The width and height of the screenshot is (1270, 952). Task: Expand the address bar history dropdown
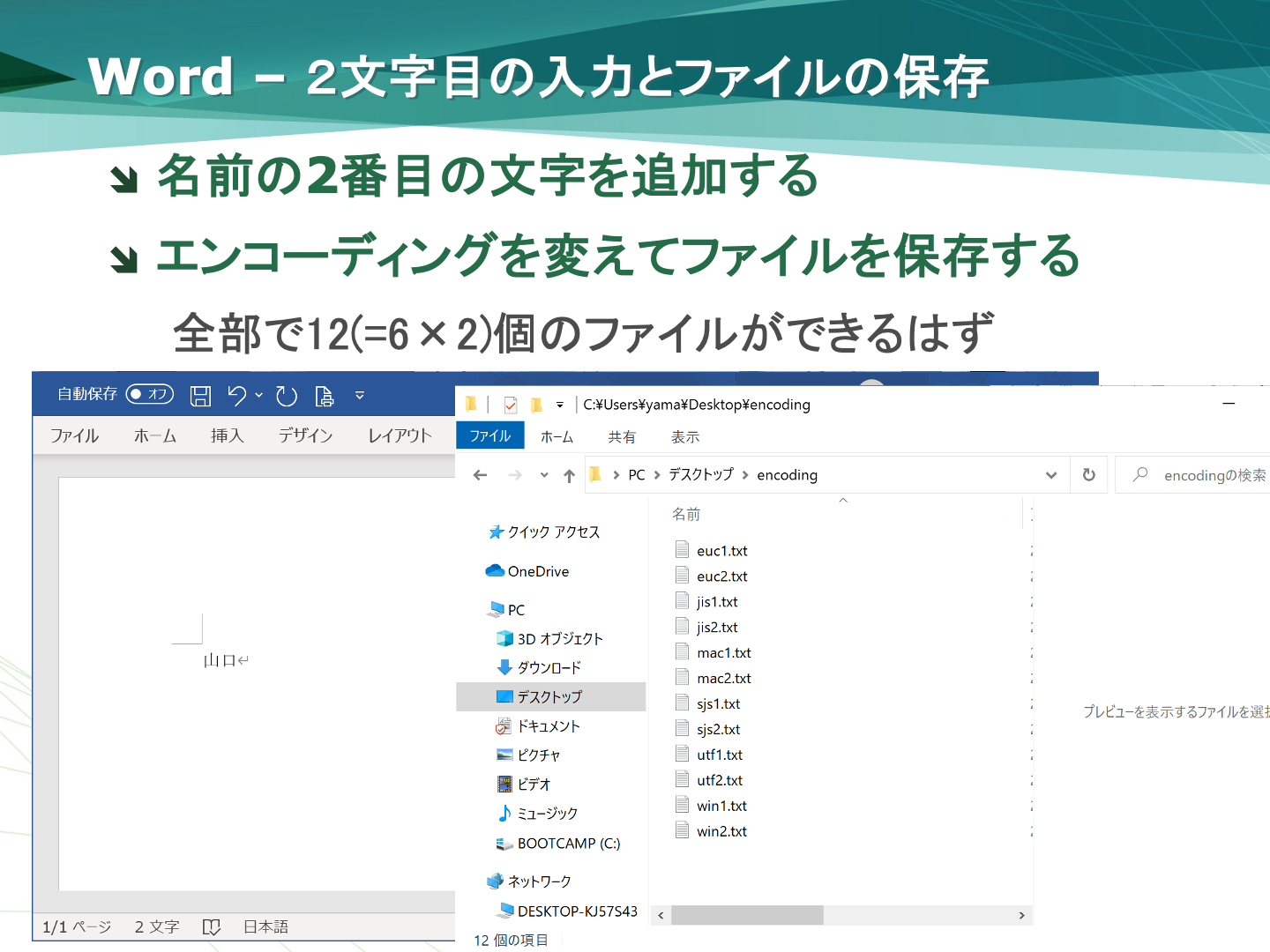pos(1051,475)
